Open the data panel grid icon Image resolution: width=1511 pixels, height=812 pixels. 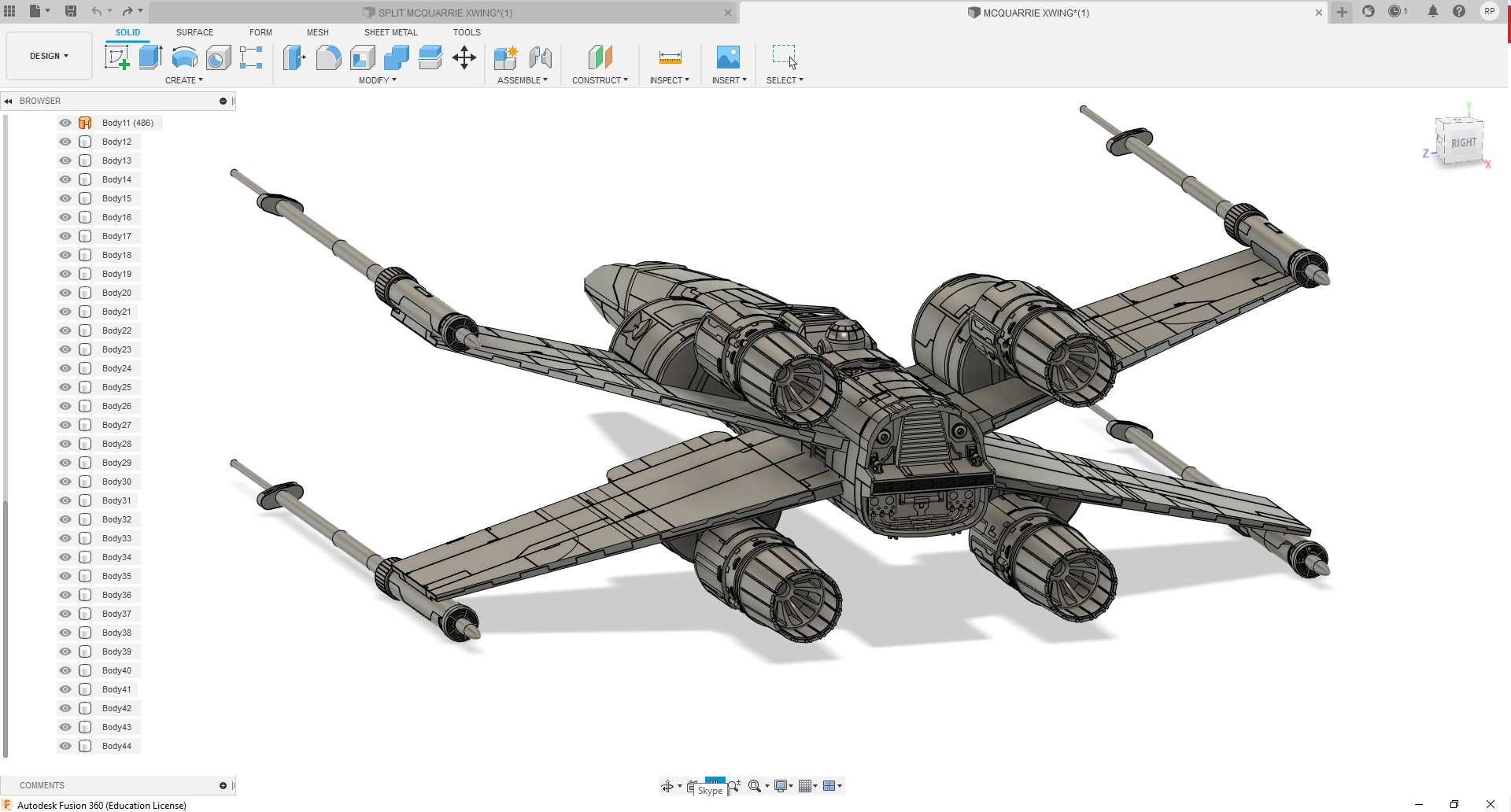9,11
